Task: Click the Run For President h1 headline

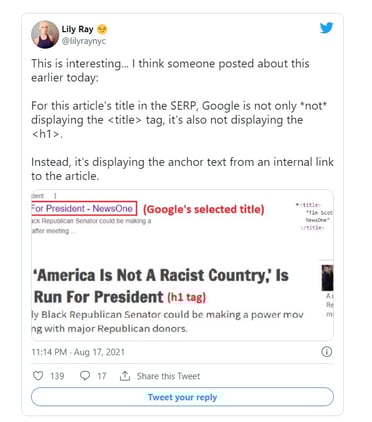Action: point(99,297)
